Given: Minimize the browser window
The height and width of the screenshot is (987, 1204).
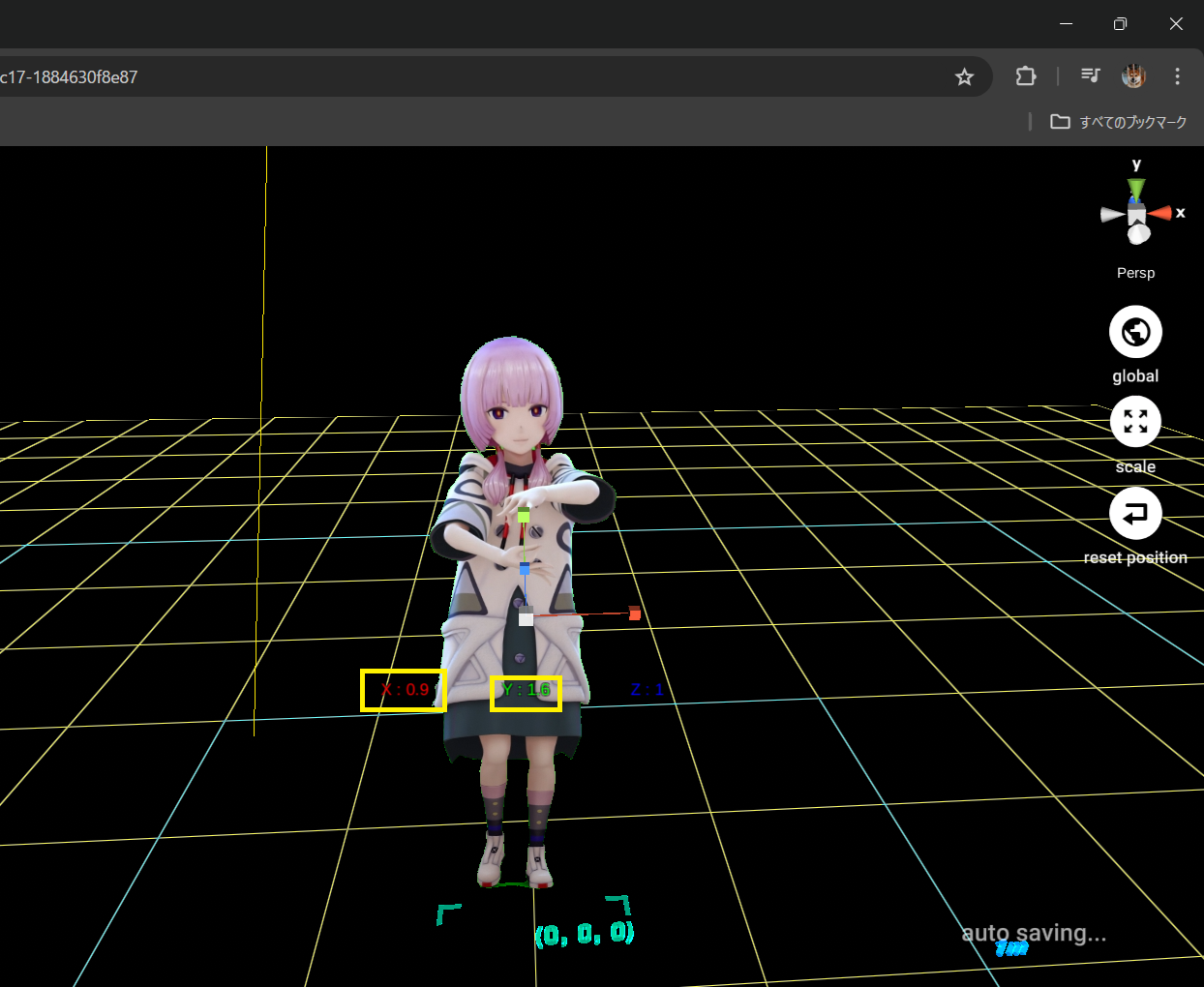Looking at the screenshot, I should 1066,23.
